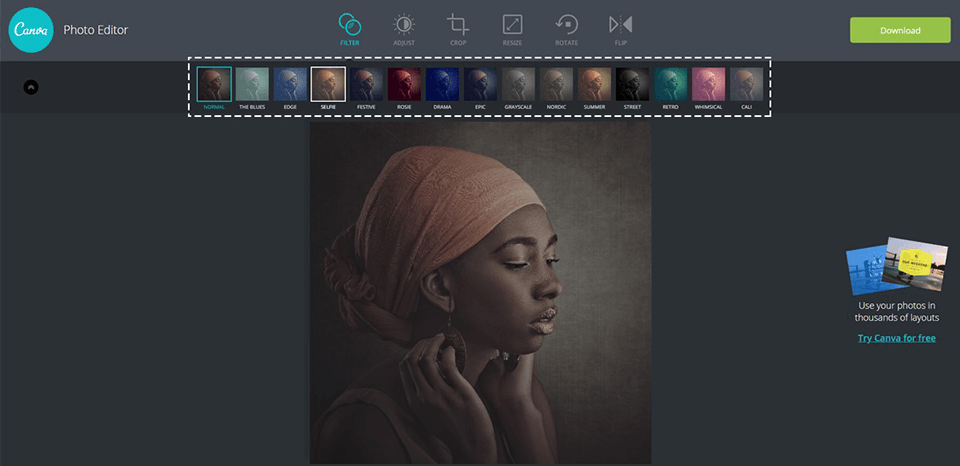This screenshot has width=960, height=466.
Task: Collapse the filter strip with the up-arrow button
Action: click(31, 88)
